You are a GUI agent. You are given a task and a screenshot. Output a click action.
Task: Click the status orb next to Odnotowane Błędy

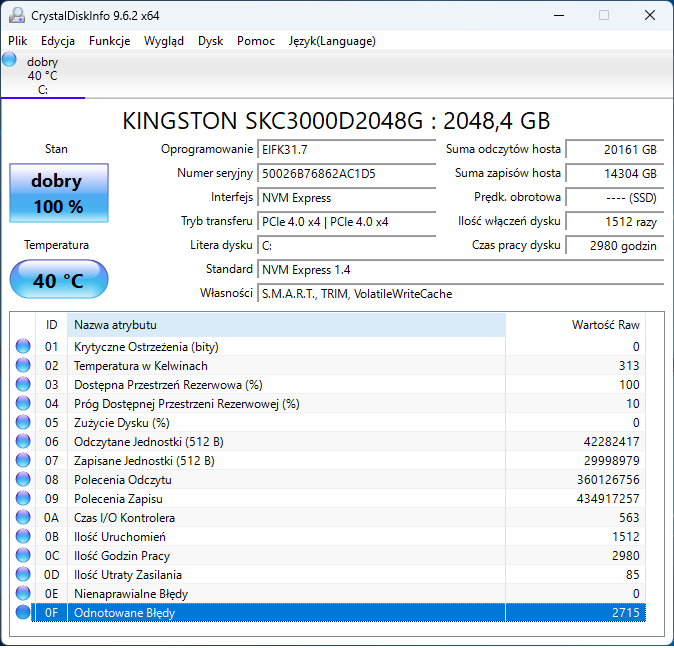click(x=23, y=612)
